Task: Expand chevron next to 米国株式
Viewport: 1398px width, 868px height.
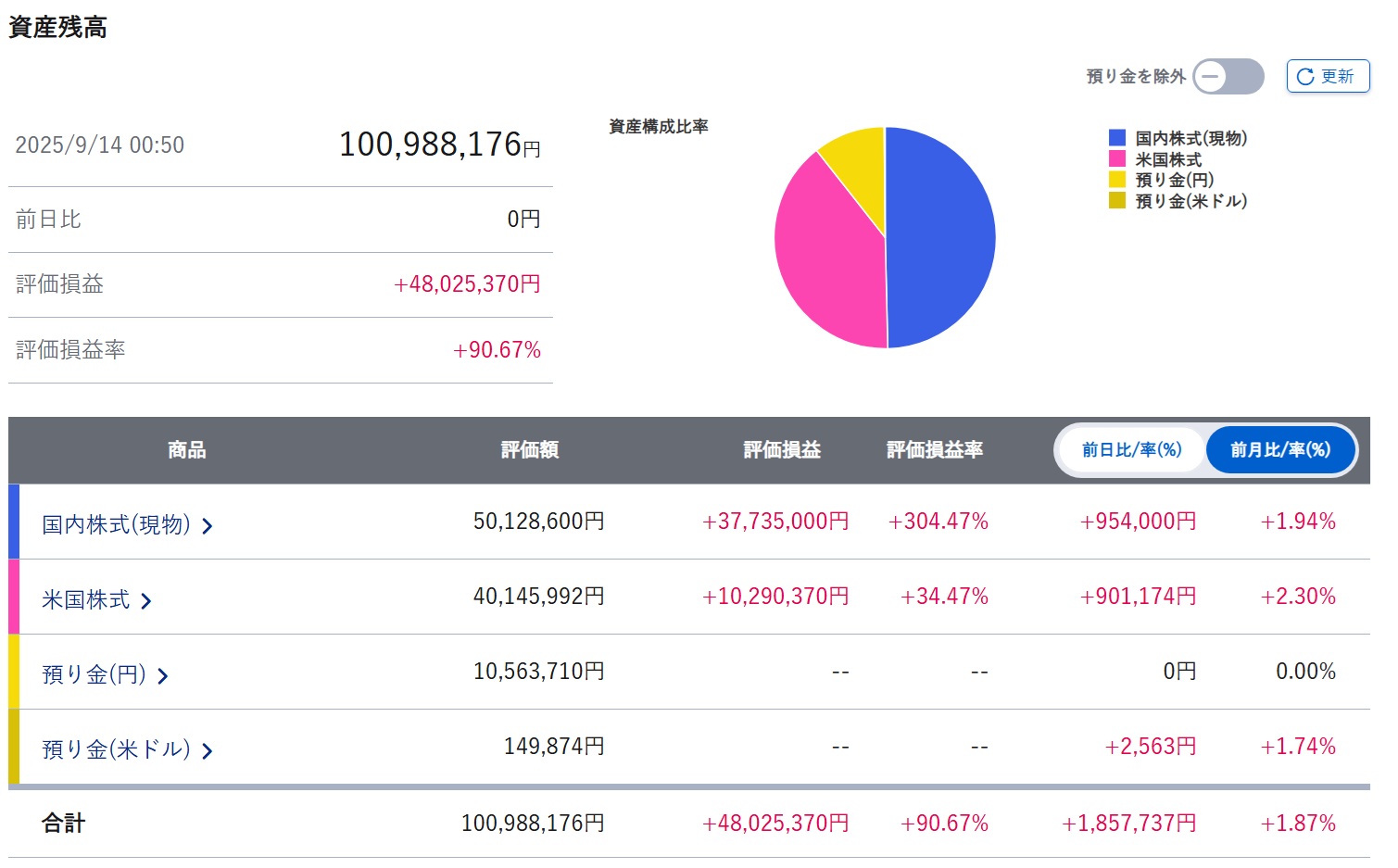Action: coord(146,601)
